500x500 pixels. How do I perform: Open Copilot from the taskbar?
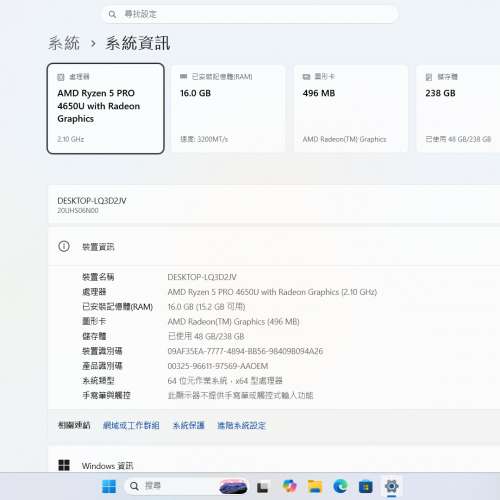click(x=289, y=487)
